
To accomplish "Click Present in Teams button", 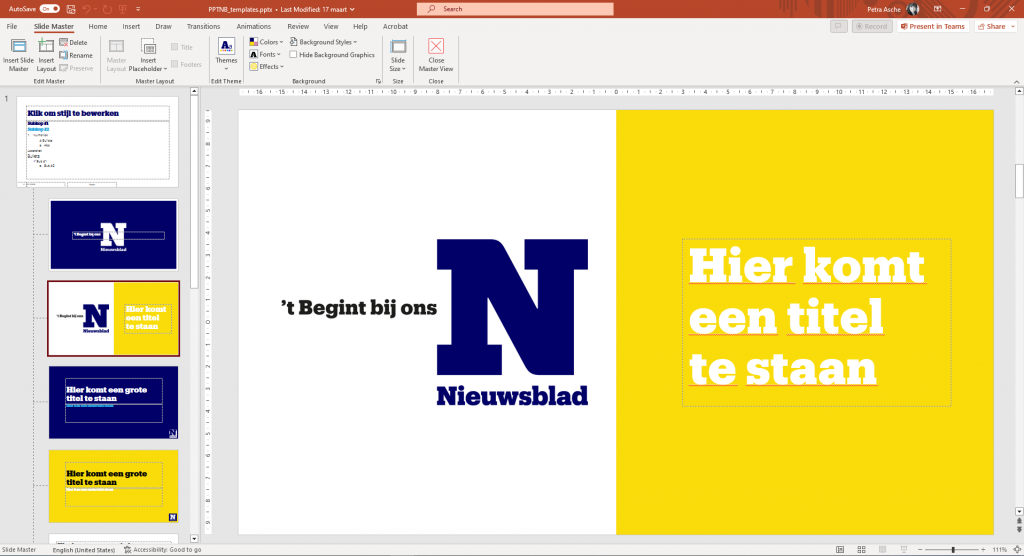I will pos(932,26).
